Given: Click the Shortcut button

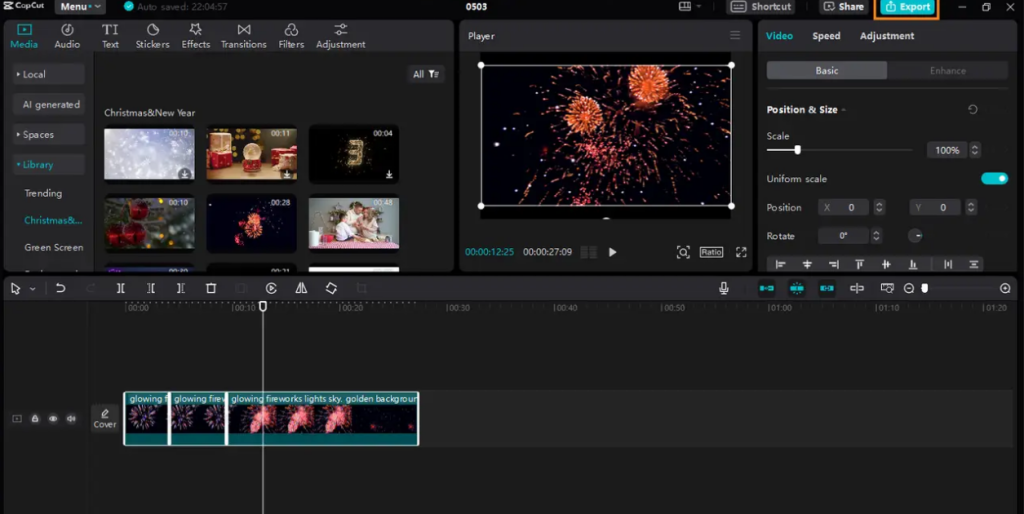Looking at the screenshot, I should [x=761, y=7].
